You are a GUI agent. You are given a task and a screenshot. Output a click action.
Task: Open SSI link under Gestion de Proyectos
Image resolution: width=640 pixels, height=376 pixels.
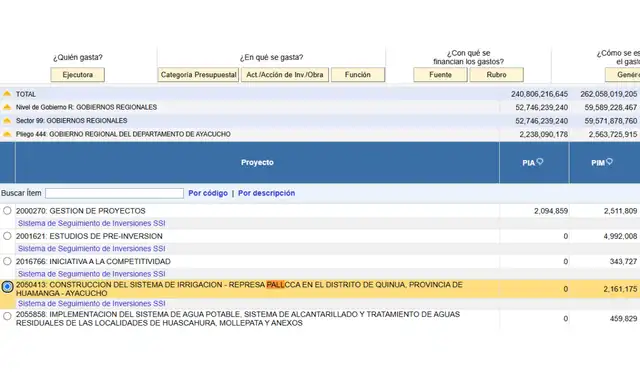tap(91, 223)
